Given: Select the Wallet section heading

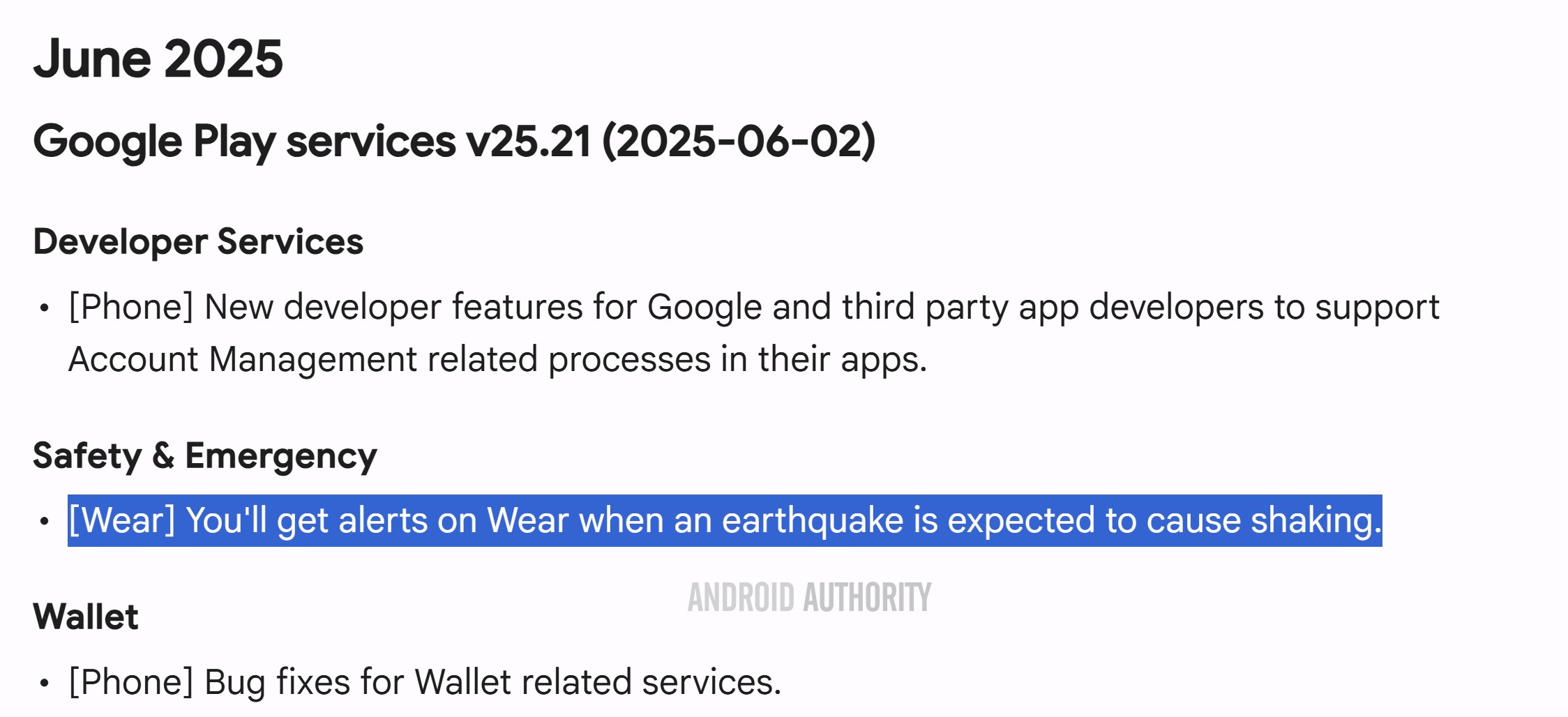Looking at the screenshot, I should [x=86, y=617].
